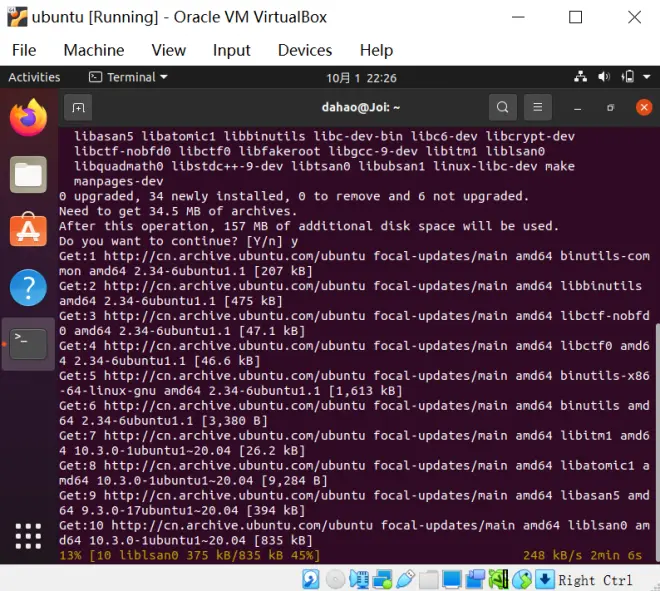Click USB devices status icon

[405, 580]
